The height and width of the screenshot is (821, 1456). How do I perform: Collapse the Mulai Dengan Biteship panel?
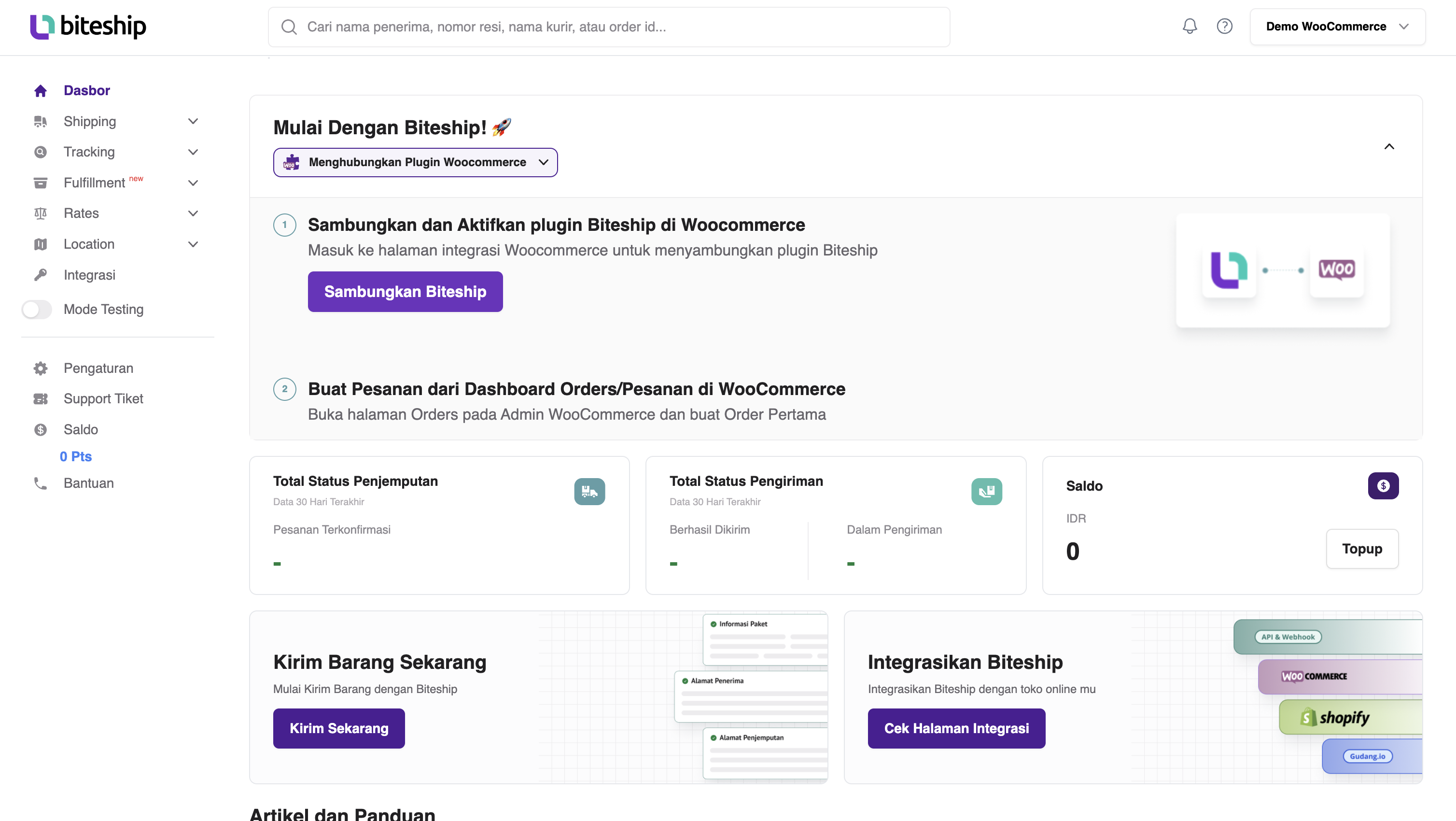tap(1389, 146)
